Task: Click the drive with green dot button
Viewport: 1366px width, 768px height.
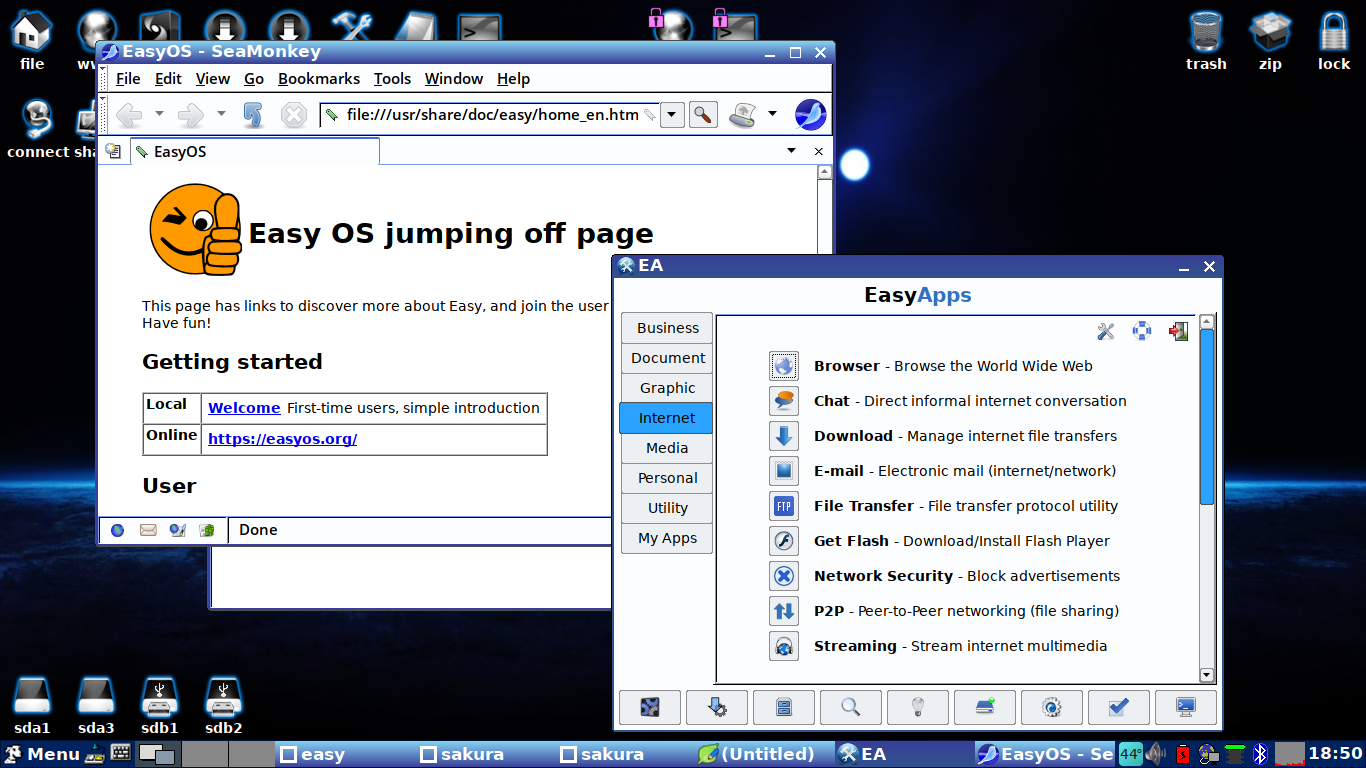Action: pos(985,707)
